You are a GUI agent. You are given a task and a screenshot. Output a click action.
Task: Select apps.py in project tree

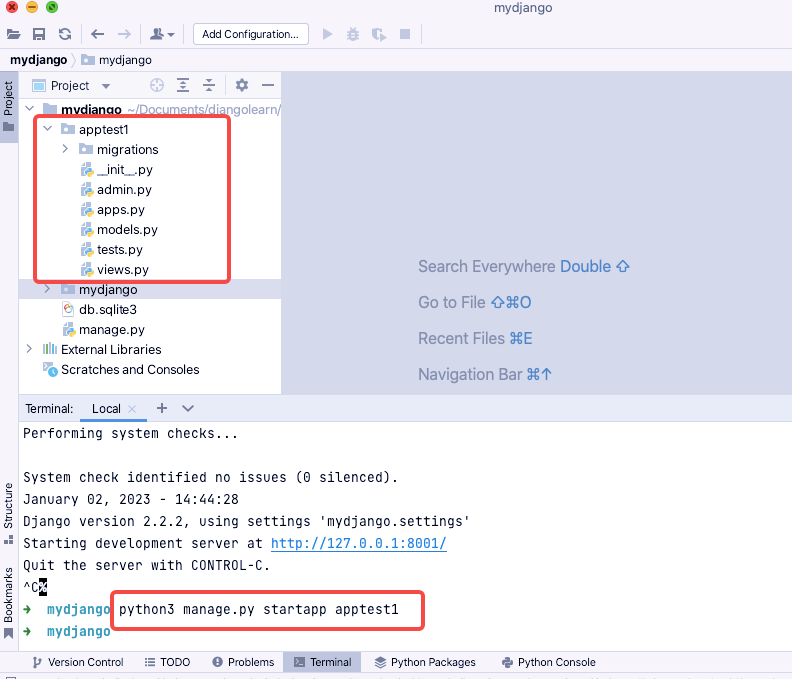[x=112, y=210]
